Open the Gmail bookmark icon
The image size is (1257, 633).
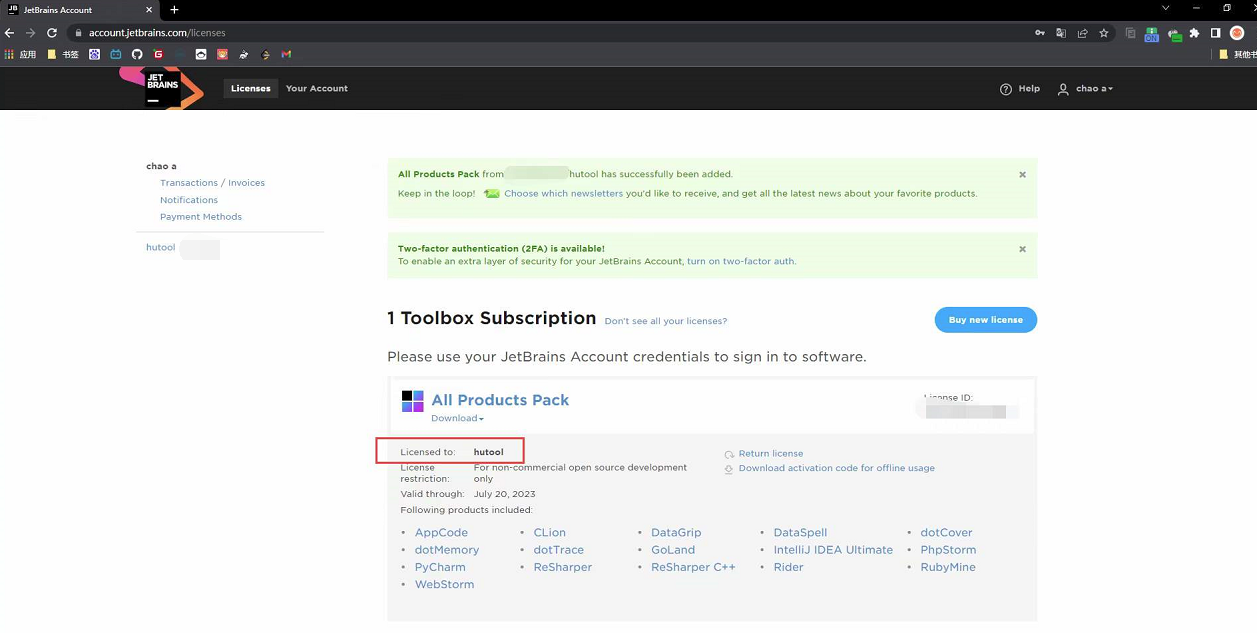pyautogui.click(x=286, y=55)
